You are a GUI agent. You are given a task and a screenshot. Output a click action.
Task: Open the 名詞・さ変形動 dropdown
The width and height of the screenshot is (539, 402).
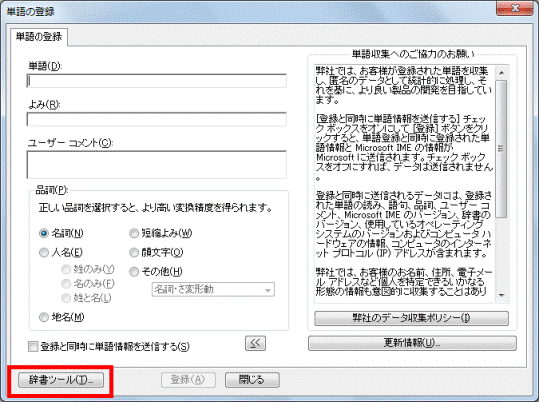213,290
